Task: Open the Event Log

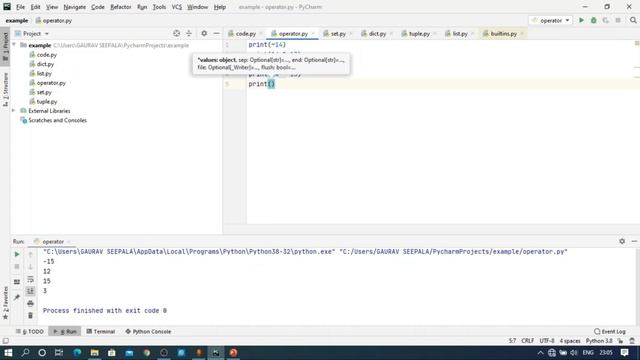Action: coord(610,331)
